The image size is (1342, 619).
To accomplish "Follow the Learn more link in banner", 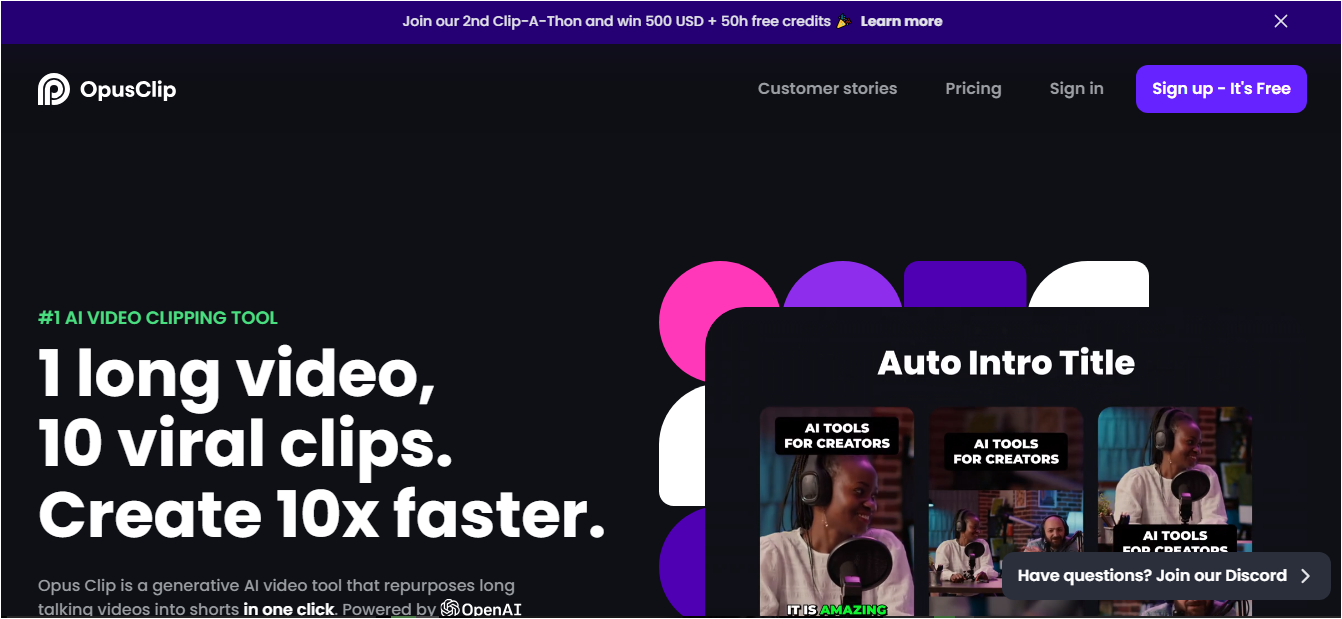I will tap(901, 21).
